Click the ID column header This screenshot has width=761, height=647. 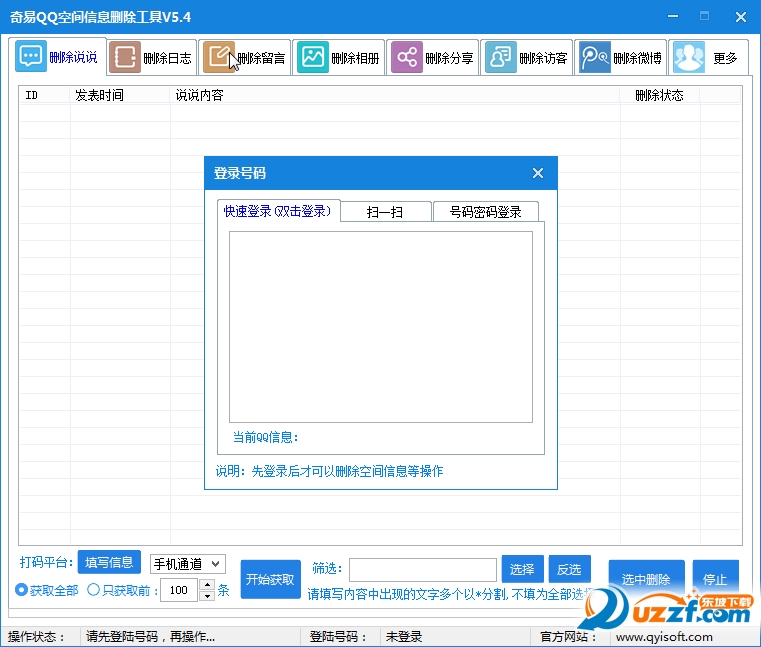coord(45,95)
